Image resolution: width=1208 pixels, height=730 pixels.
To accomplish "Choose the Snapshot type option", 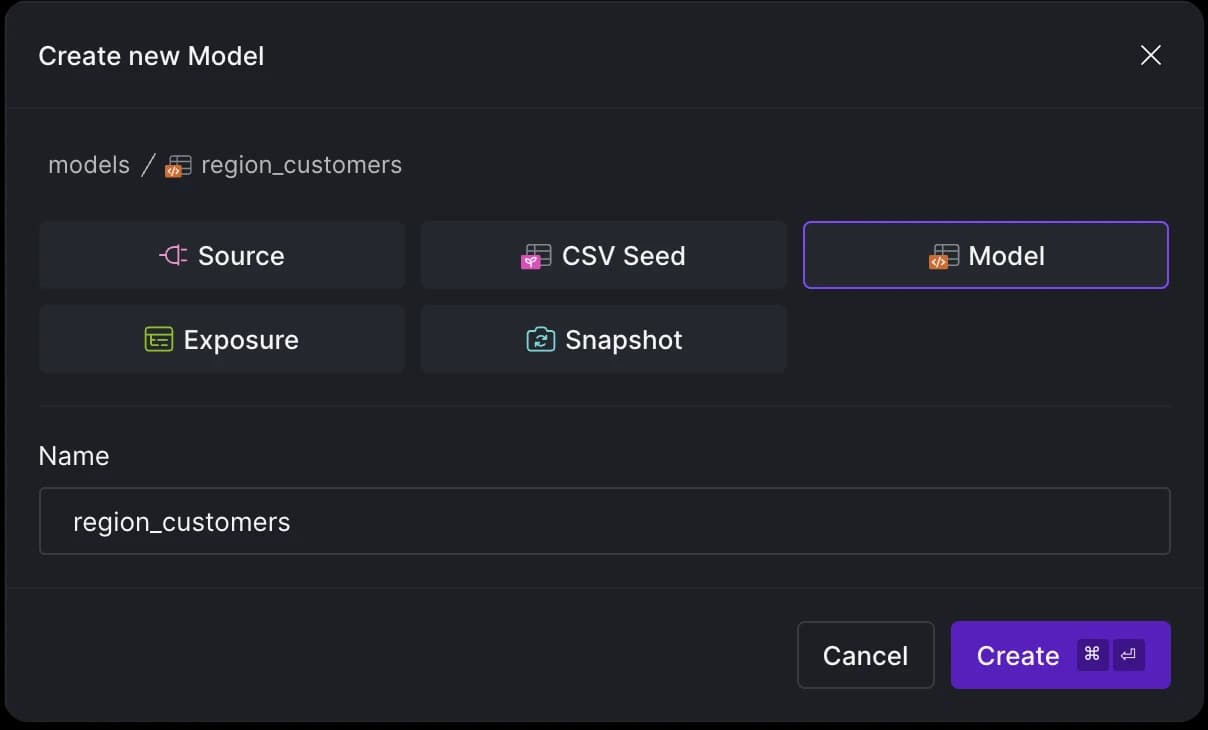I will [x=604, y=339].
